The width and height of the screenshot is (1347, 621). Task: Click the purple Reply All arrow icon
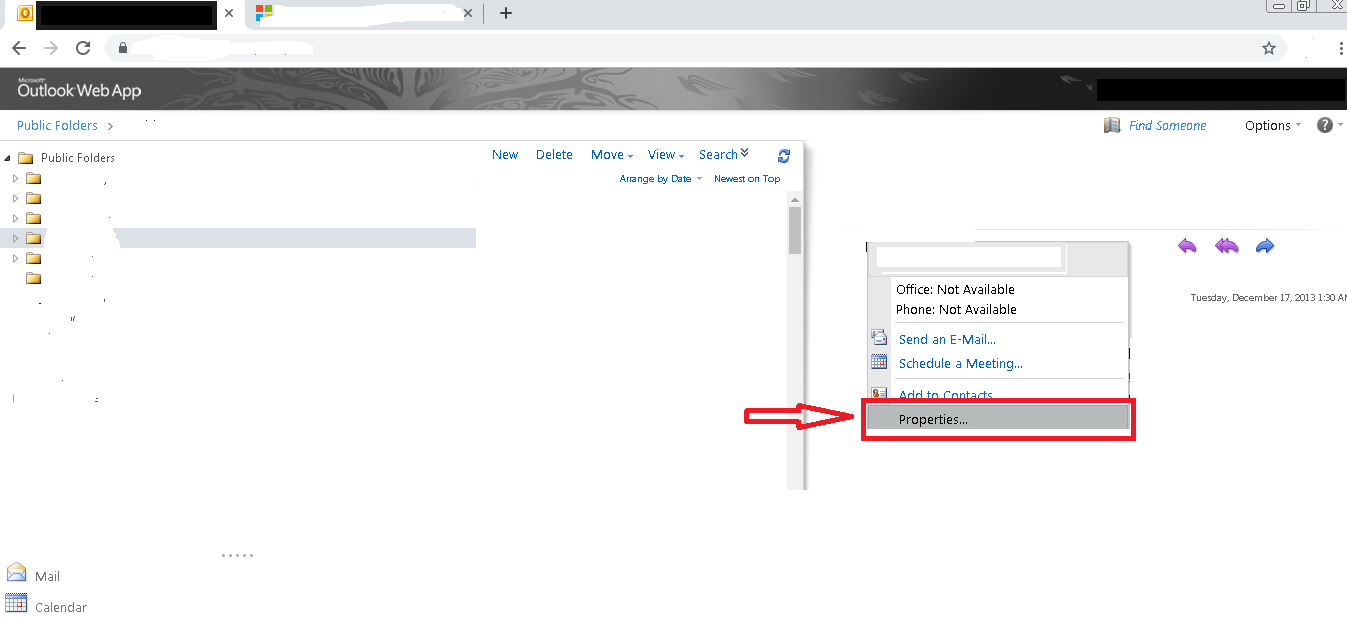1226,246
